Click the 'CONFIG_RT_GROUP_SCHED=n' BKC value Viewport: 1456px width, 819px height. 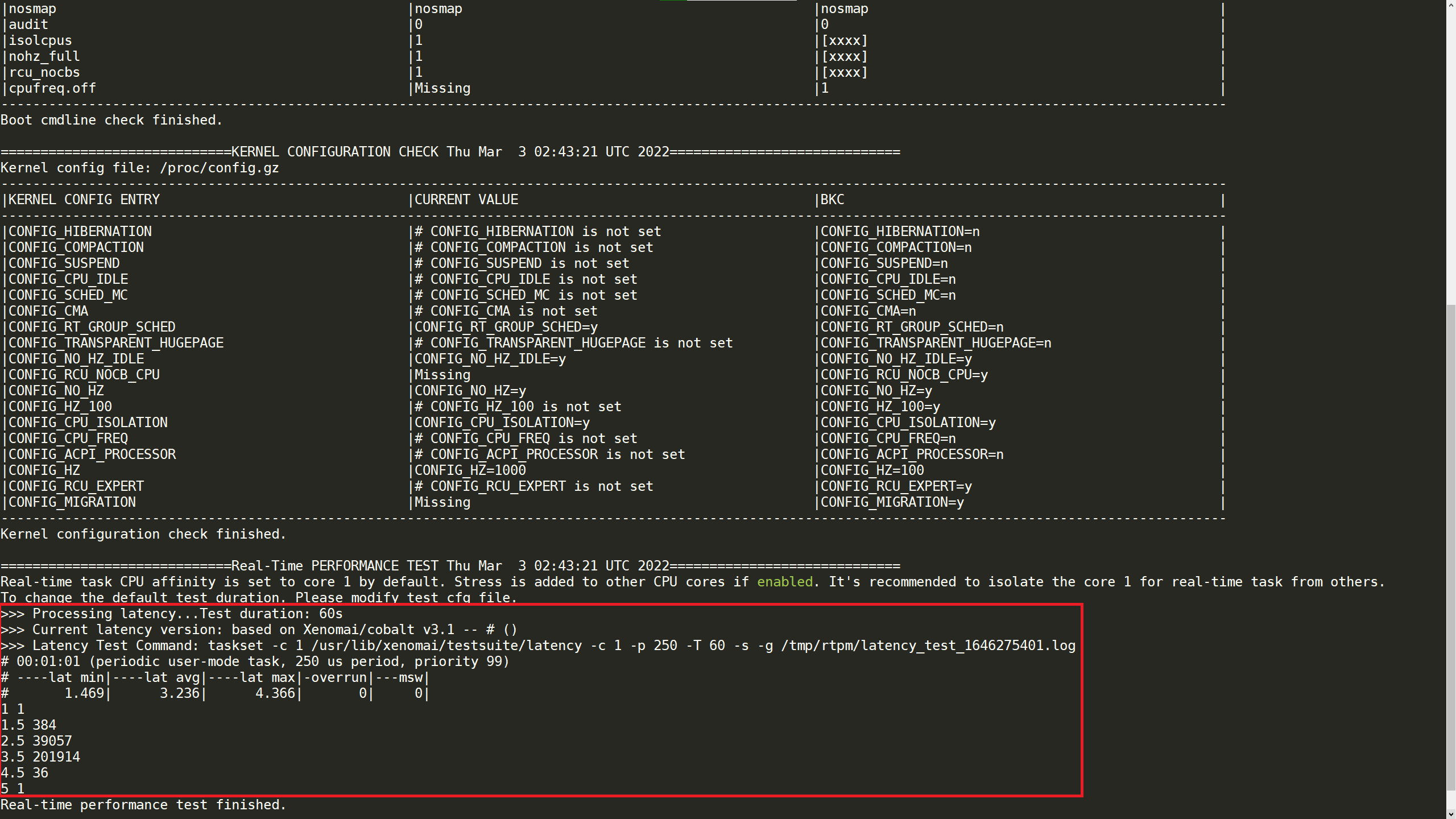(x=912, y=327)
